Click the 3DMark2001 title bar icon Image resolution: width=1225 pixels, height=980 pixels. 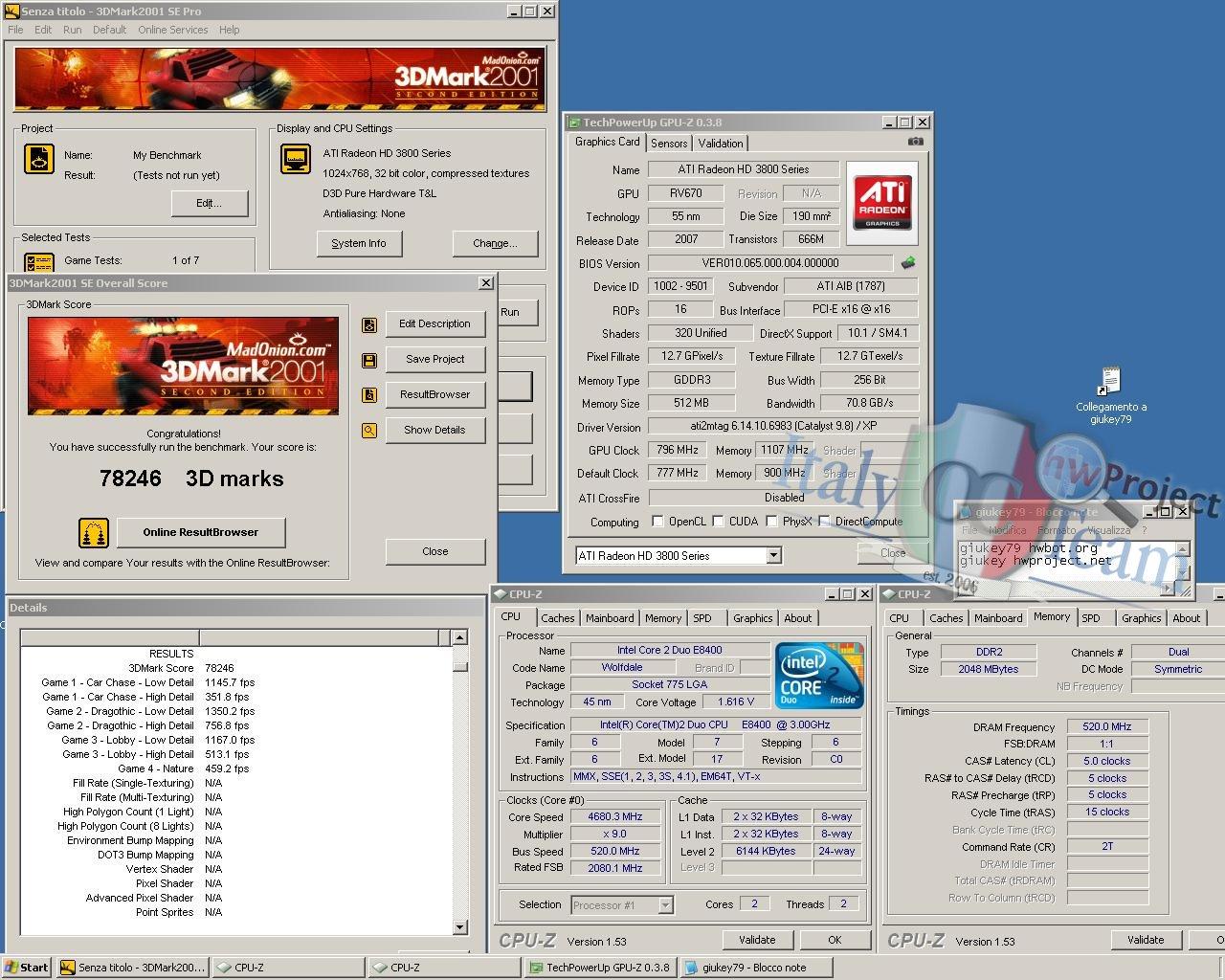(x=12, y=11)
